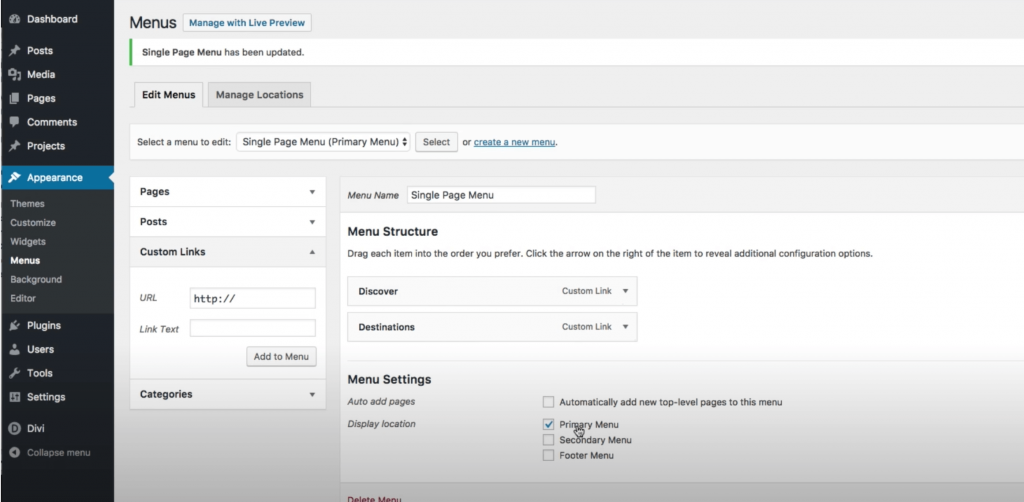Click the Delete Menu link

[x=374, y=499]
